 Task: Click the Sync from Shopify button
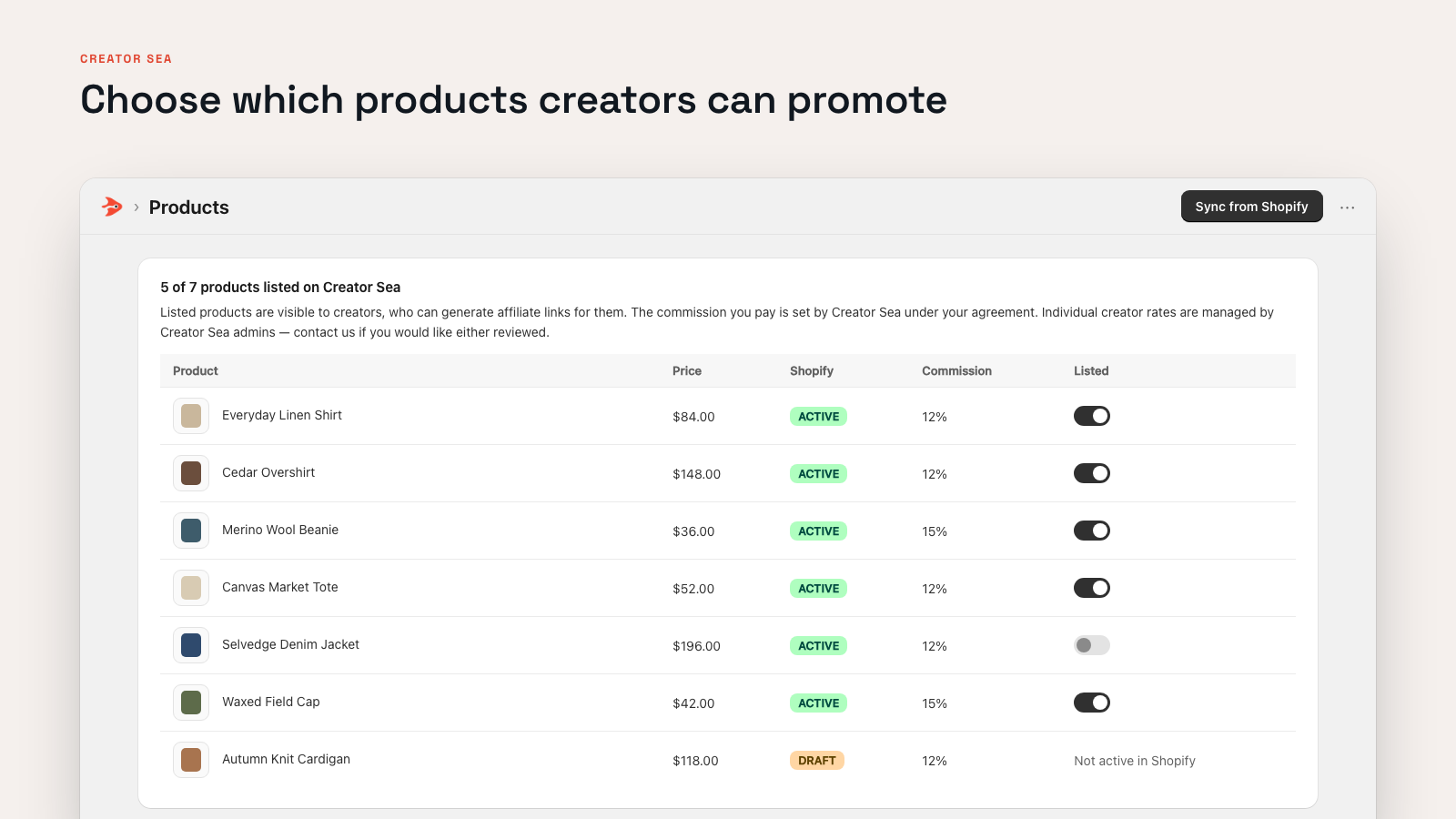[1251, 207]
